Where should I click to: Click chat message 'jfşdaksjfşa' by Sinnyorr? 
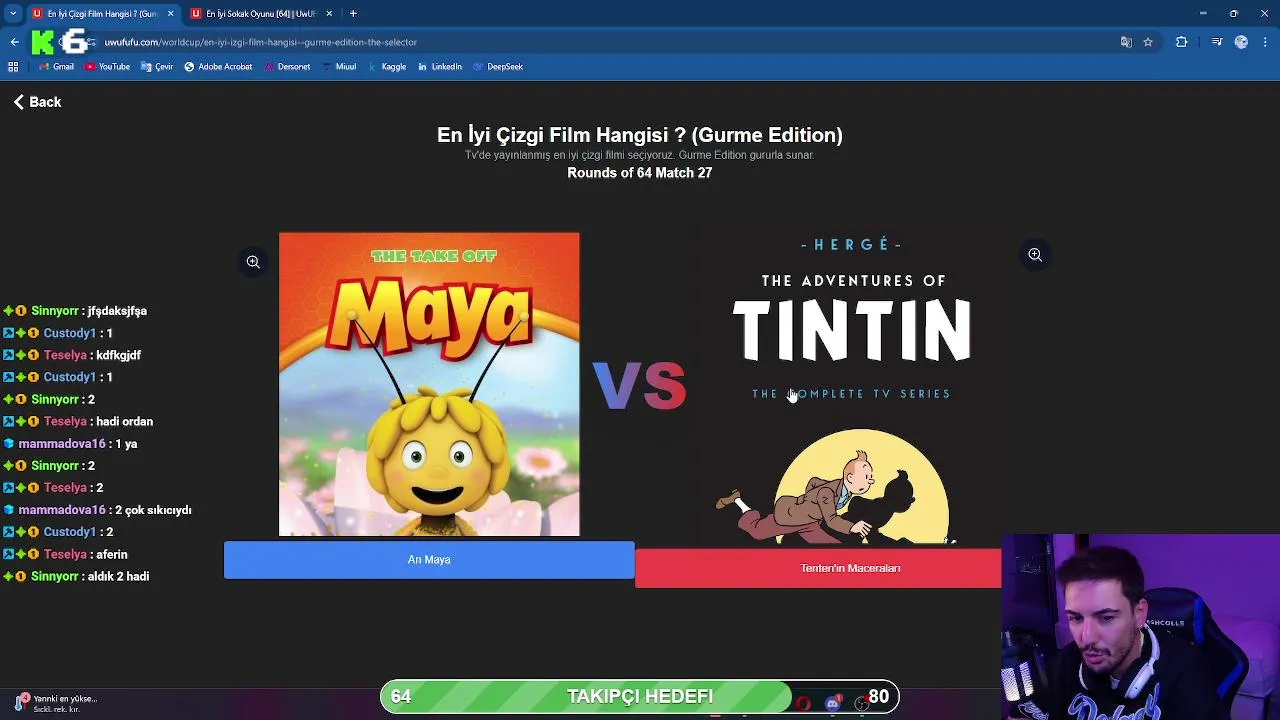(116, 311)
